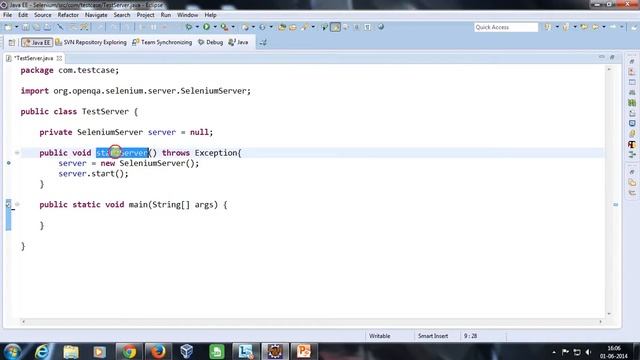Image resolution: width=640 pixels, height=360 pixels.
Task: Open PowerPoint from taskbar
Action: coord(303,351)
